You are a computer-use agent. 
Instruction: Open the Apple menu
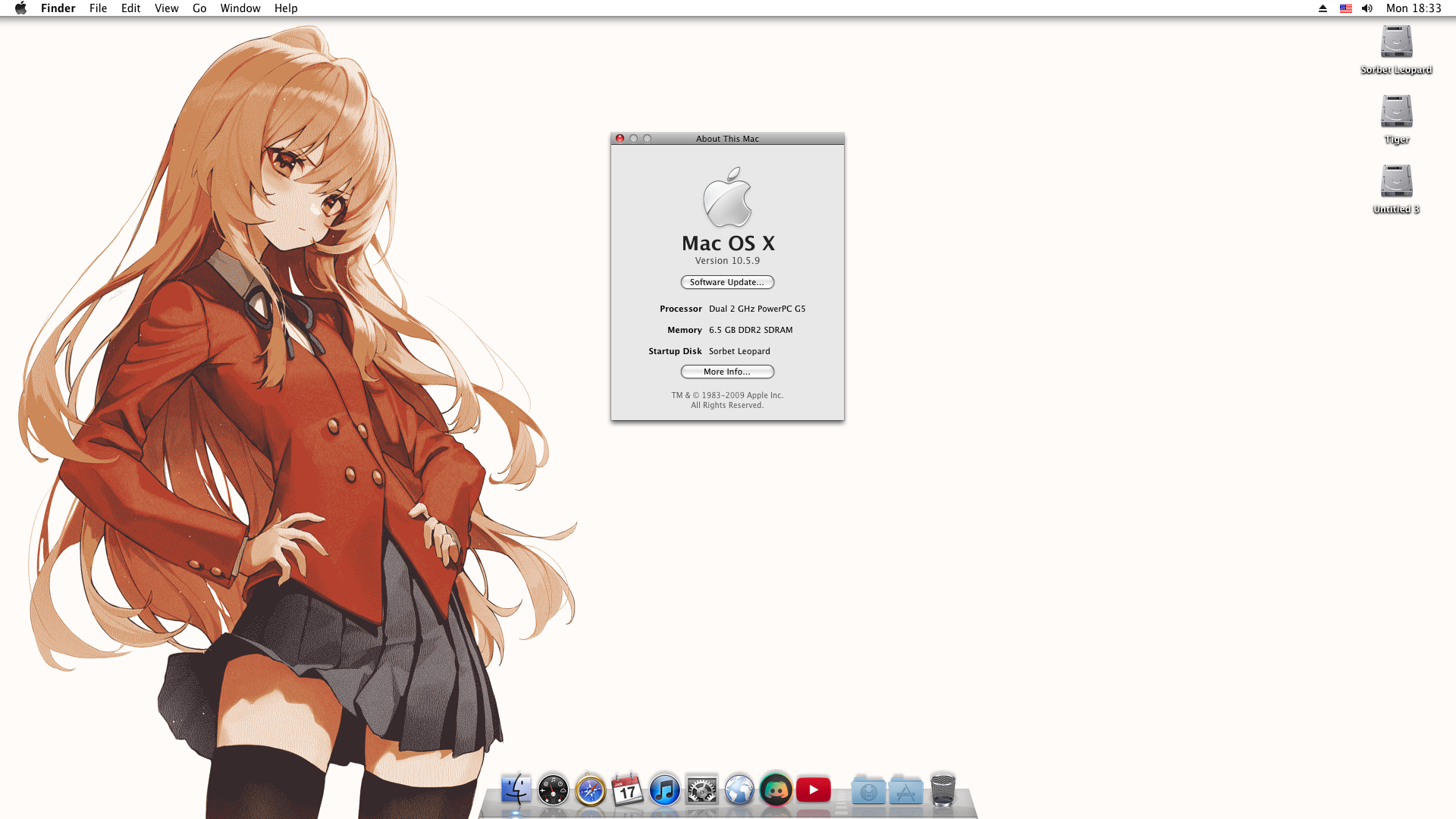pyautogui.click(x=21, y=8)
